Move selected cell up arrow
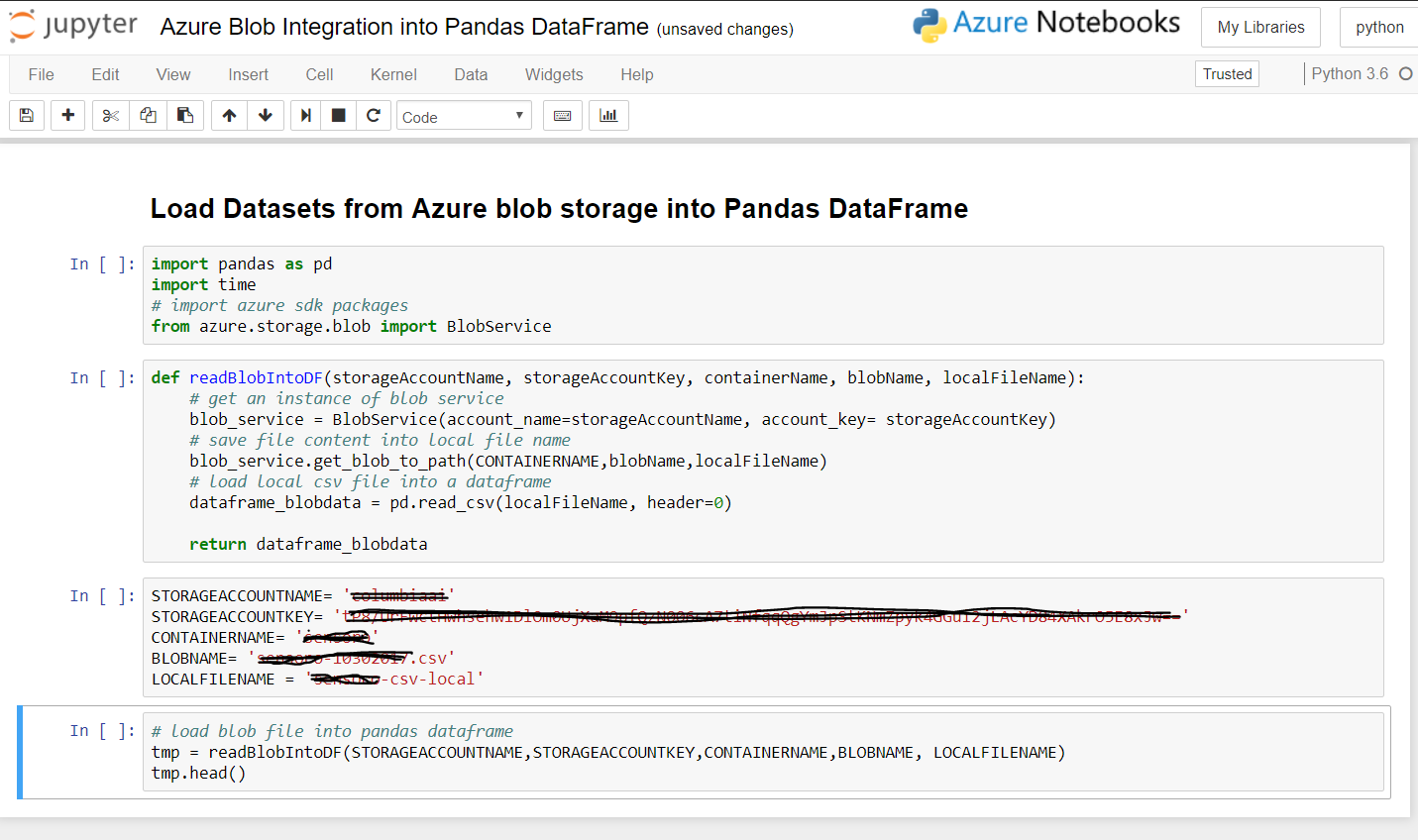This screenshot has width=1418, height=840. point(229,116)
